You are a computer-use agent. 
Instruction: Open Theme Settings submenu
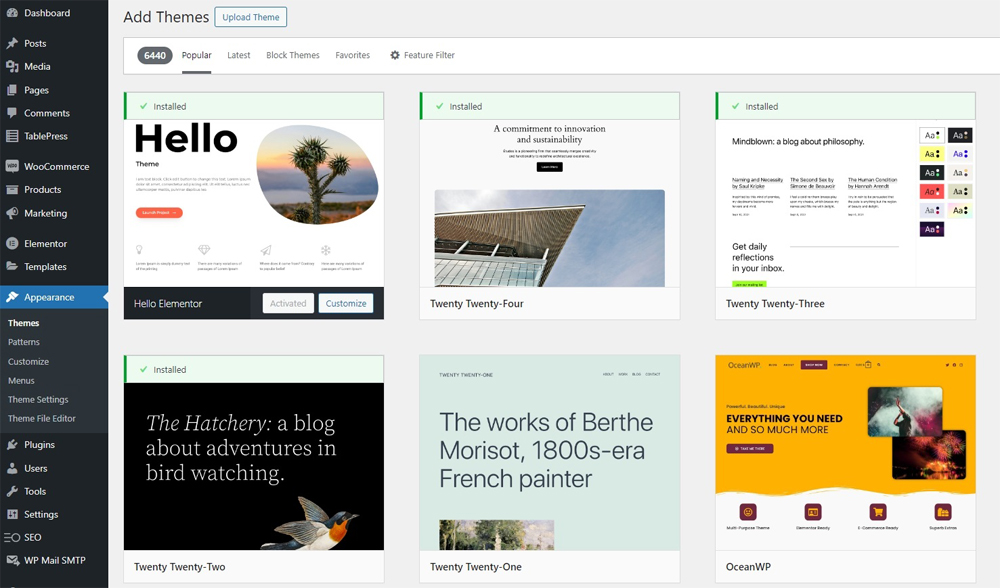[38, 400]
